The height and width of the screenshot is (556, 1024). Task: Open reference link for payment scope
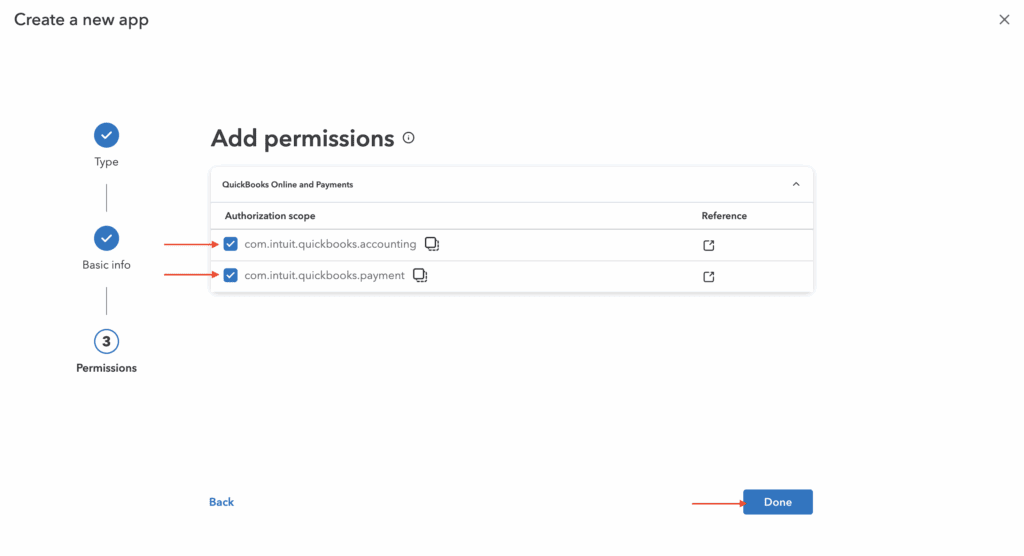coord(709,277)
